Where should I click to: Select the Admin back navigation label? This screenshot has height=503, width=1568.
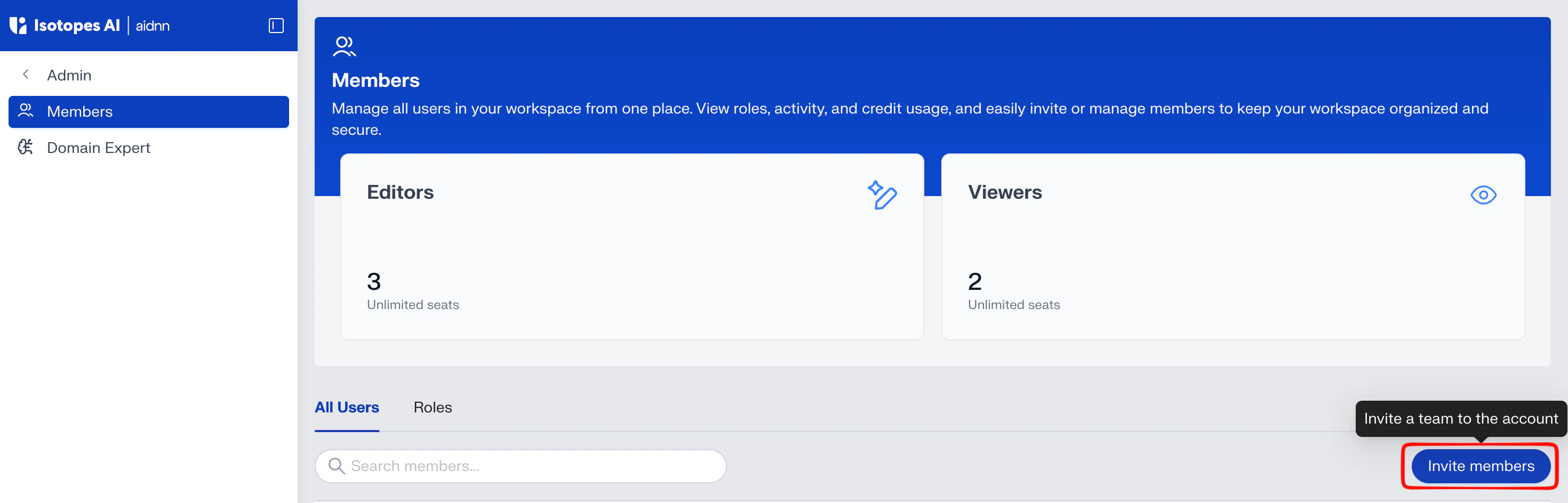coord(69,75)
